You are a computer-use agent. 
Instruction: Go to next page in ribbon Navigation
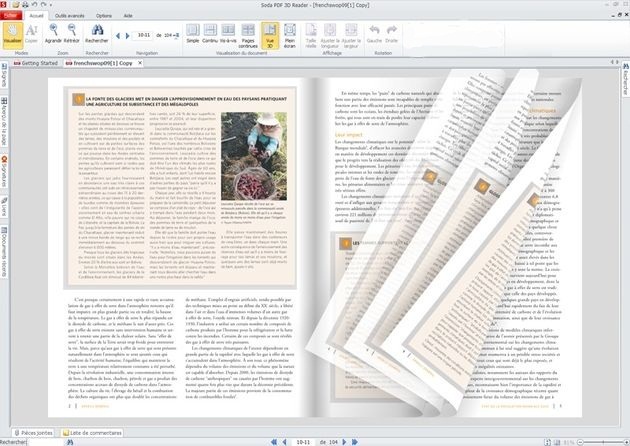127,36
